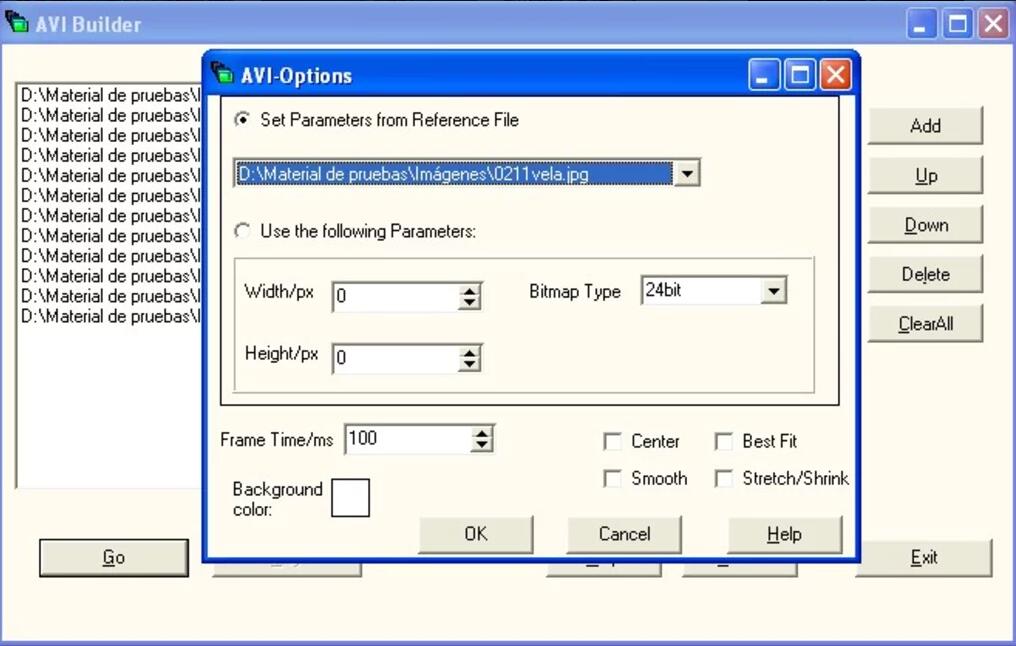Screen dimensions: 1016x646
Task: Enable the Center checkbox
Action: pyautogui.click(x=612, y=441)
